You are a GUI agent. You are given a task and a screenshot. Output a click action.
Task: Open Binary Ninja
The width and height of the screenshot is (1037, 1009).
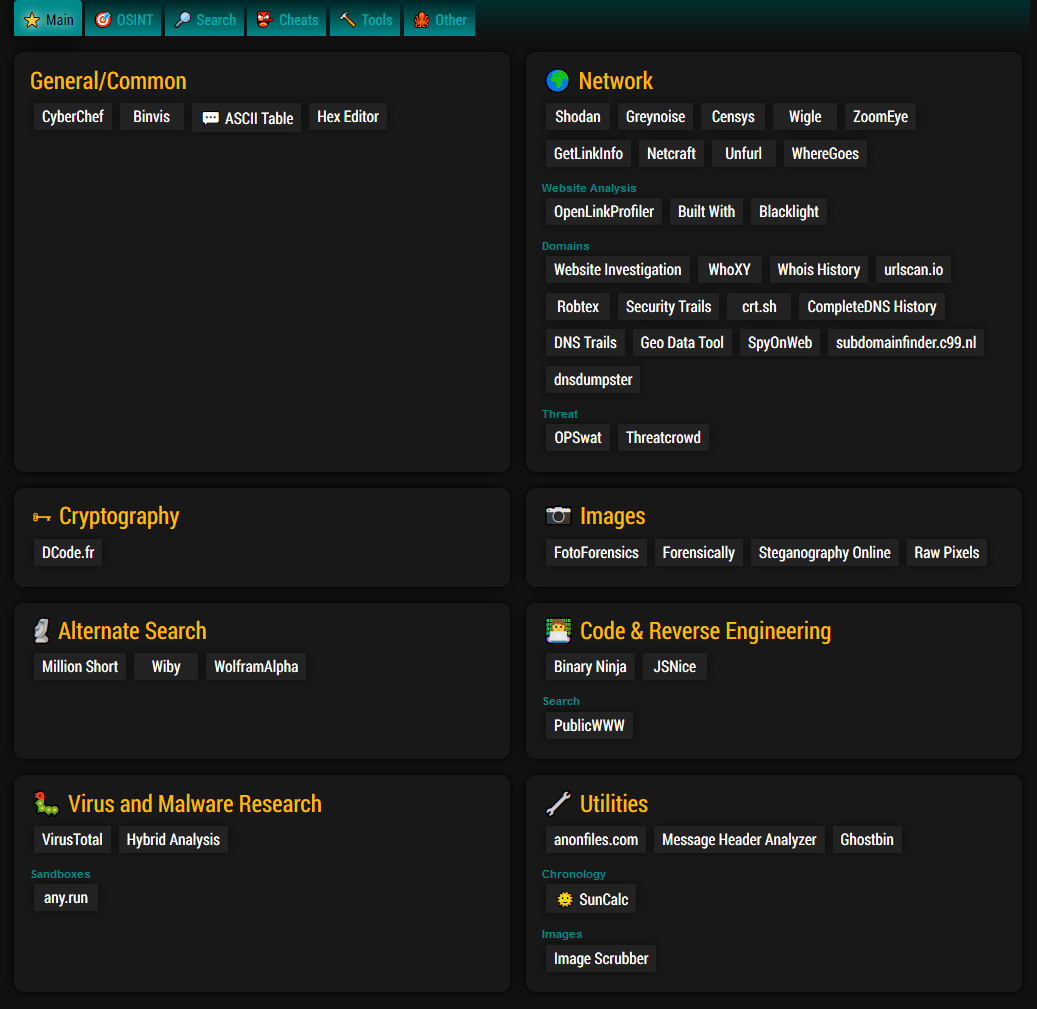point(590,667)
